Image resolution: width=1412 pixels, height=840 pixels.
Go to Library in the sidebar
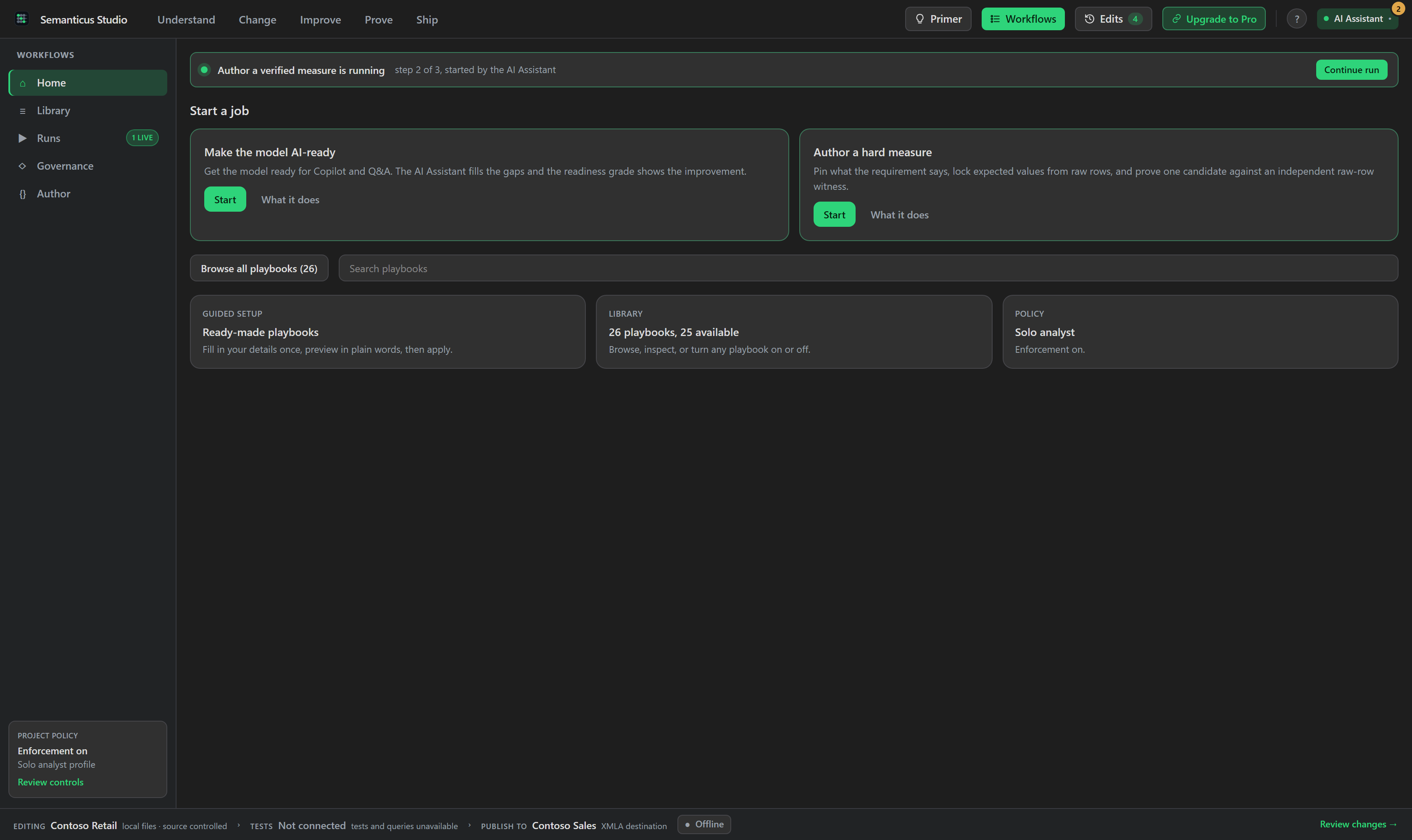(x=88, y=110)
